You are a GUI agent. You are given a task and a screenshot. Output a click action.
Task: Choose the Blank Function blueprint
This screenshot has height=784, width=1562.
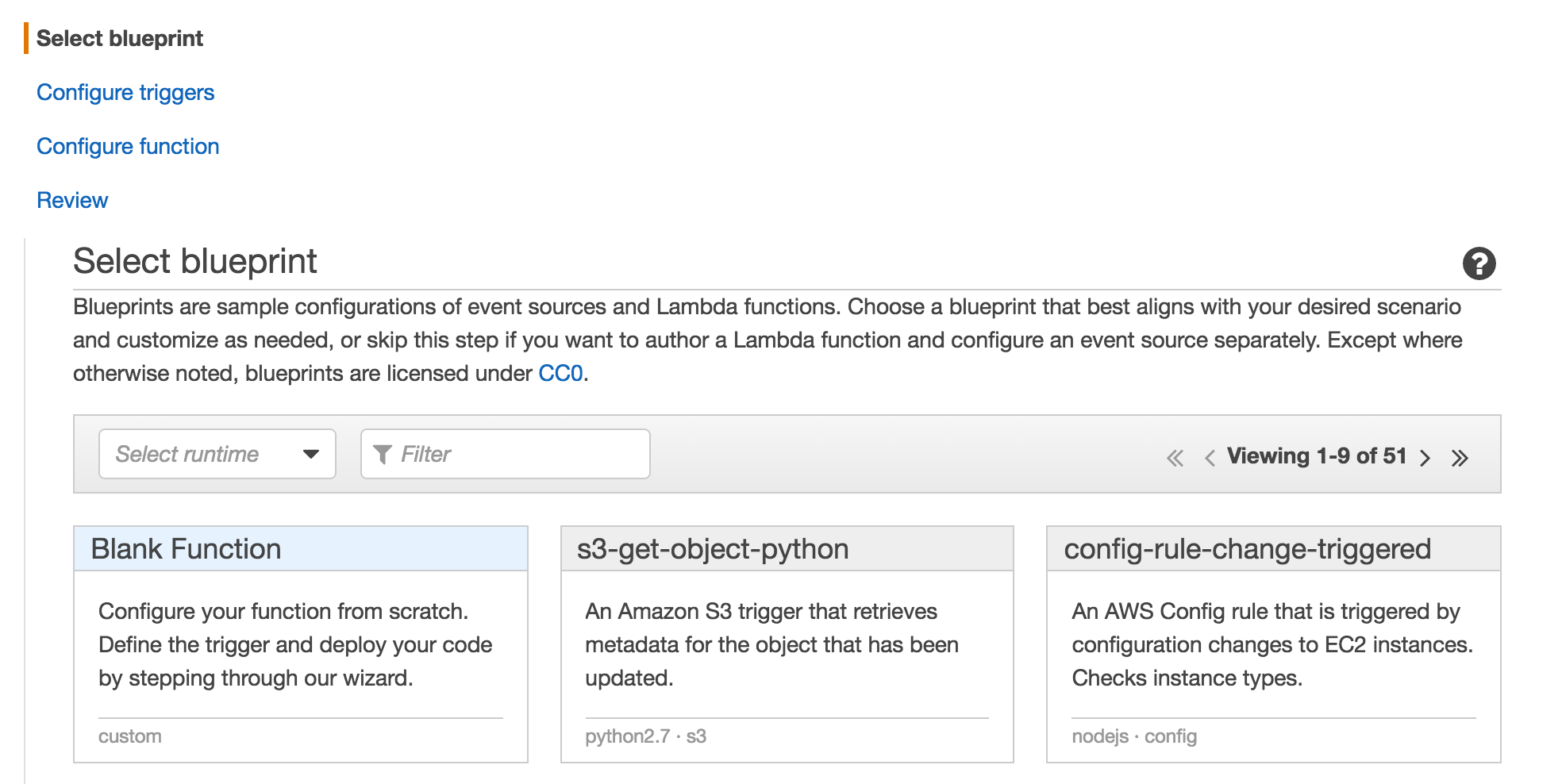[x=187, y=549]
